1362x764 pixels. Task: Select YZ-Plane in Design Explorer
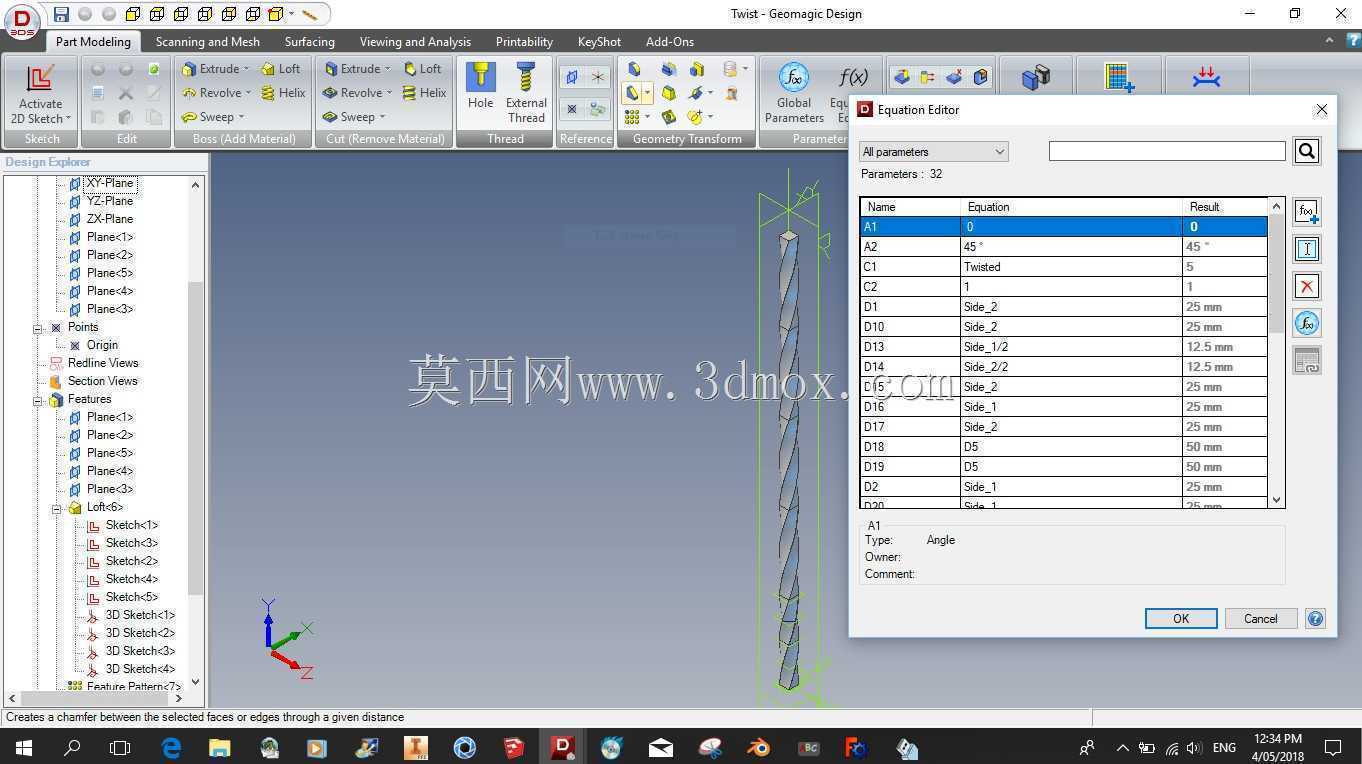(110, 201)
